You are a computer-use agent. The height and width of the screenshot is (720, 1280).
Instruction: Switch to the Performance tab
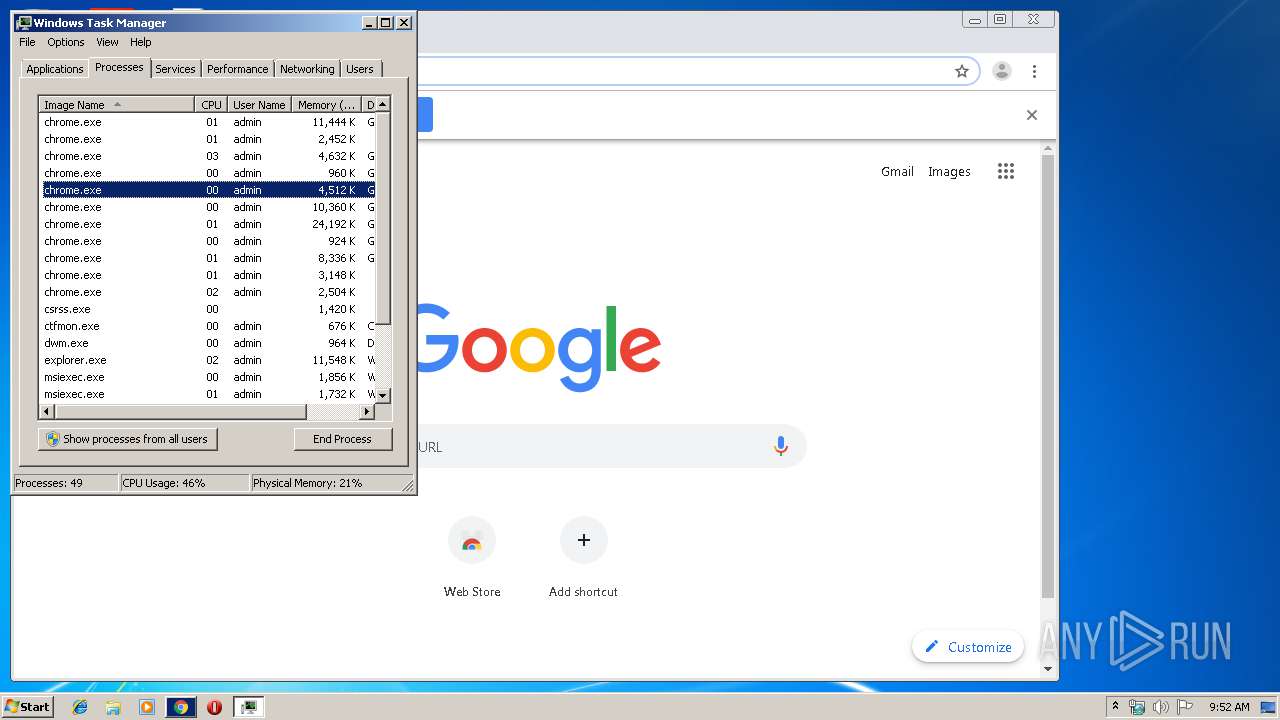click(x=237, y=69)
